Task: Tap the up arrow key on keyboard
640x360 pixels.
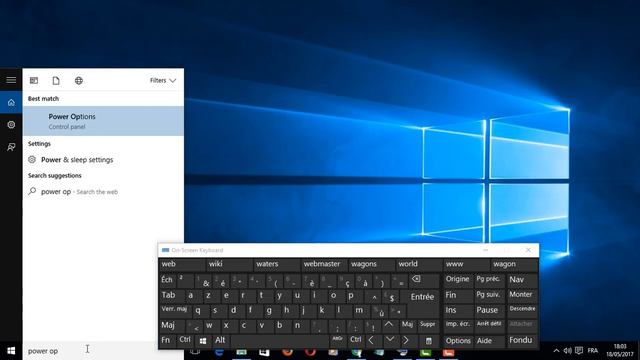Action: click(389, 325)
